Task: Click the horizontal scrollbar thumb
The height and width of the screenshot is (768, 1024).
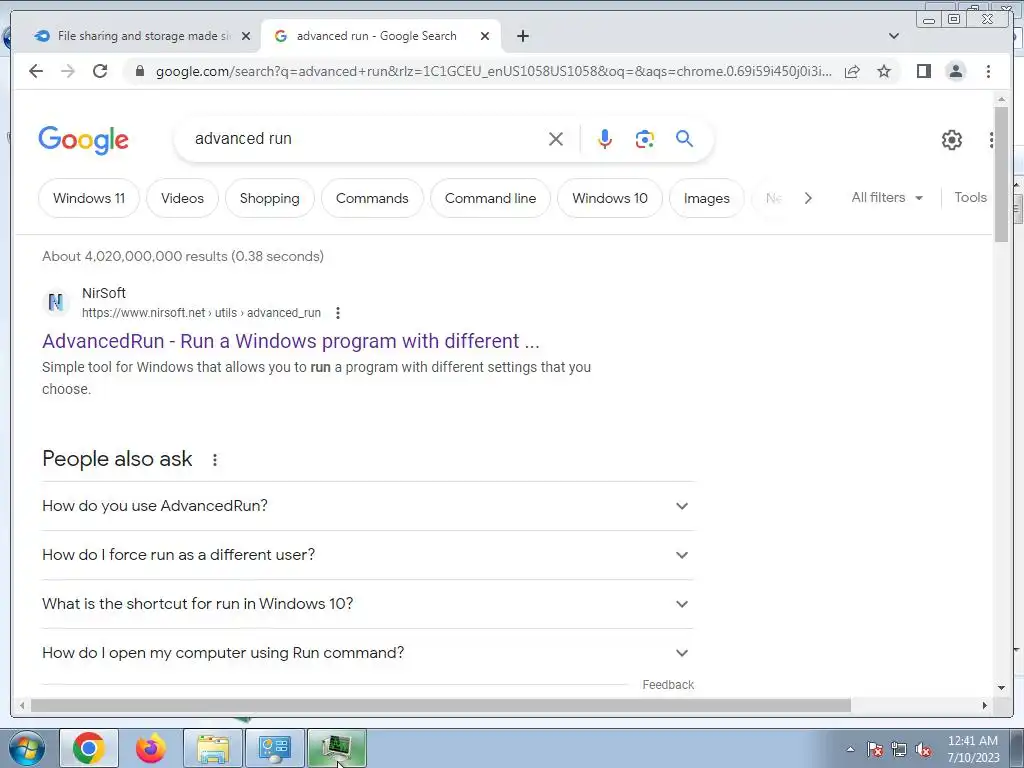Action: [441, 705]
